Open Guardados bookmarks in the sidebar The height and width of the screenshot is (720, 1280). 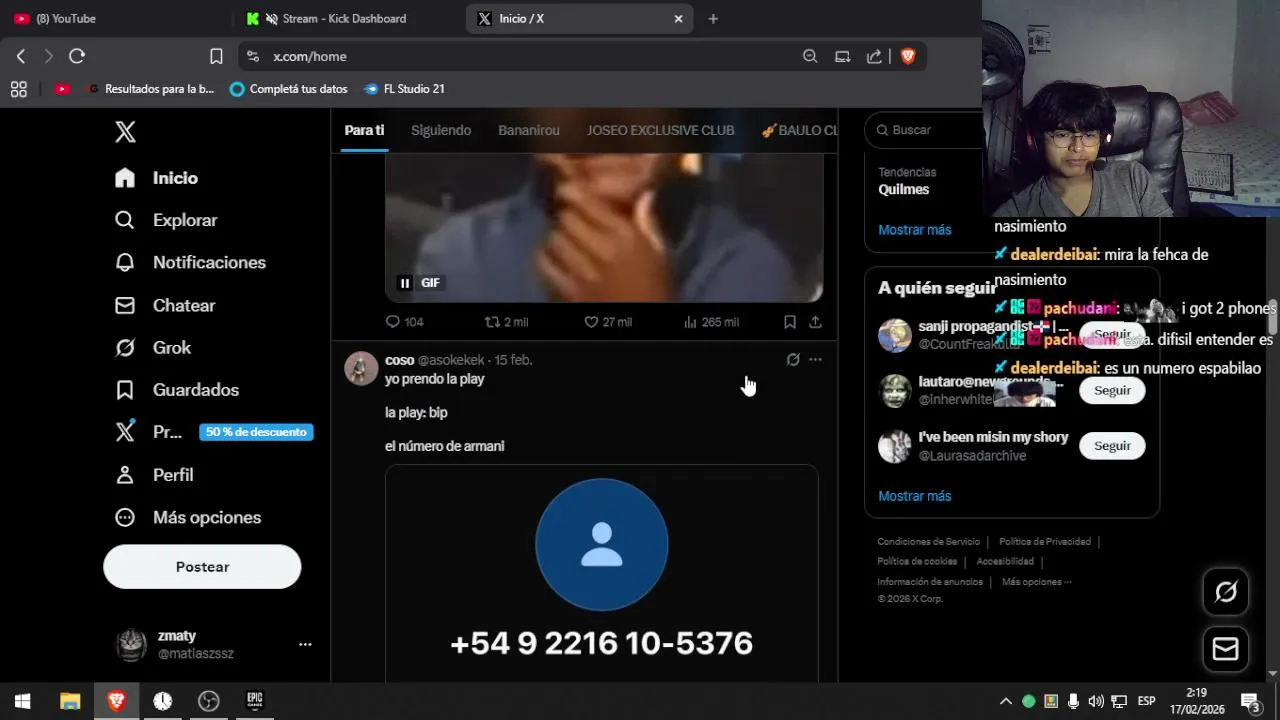click(177, 389)
